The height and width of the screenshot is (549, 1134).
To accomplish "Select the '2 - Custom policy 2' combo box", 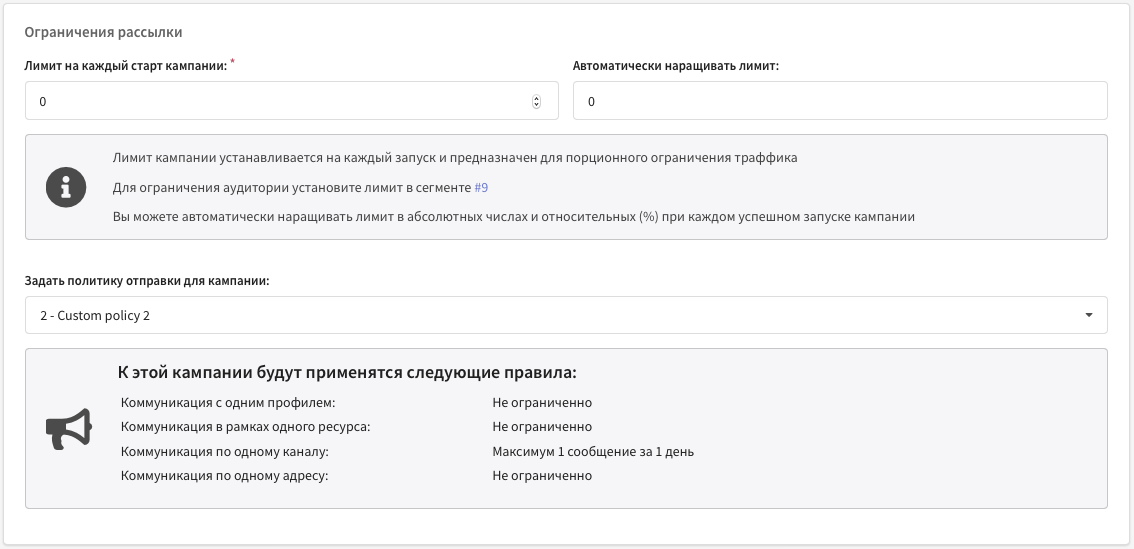I will coord(566,315).
